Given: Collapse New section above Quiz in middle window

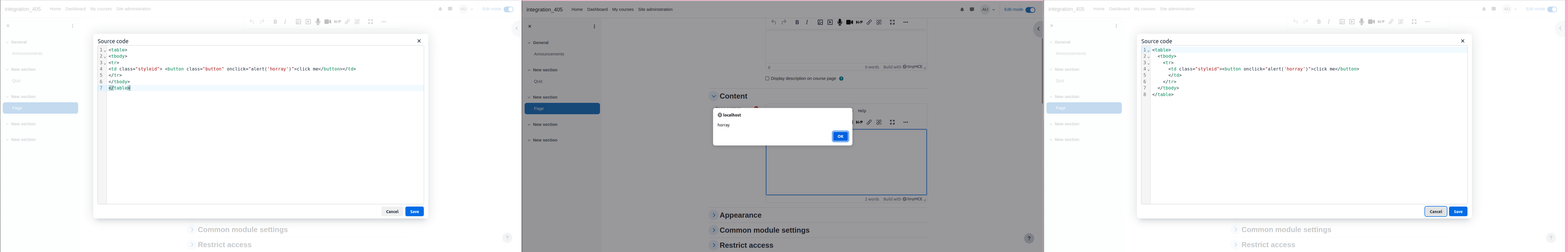Looking at the screenshot, I should 529,71.
